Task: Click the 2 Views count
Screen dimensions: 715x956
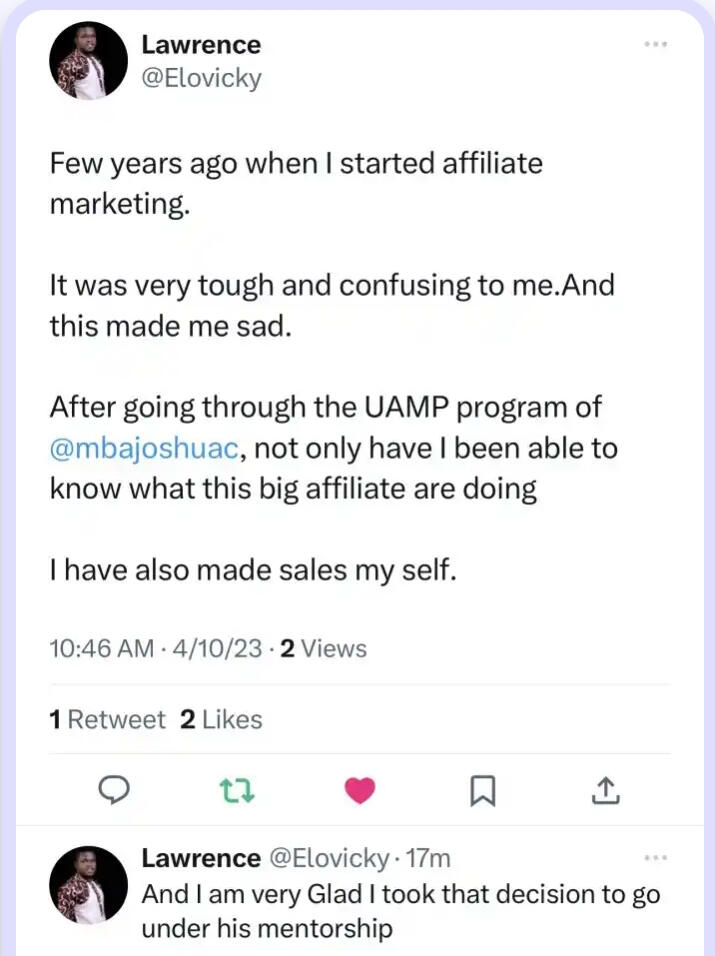Action: coord(323,649)
